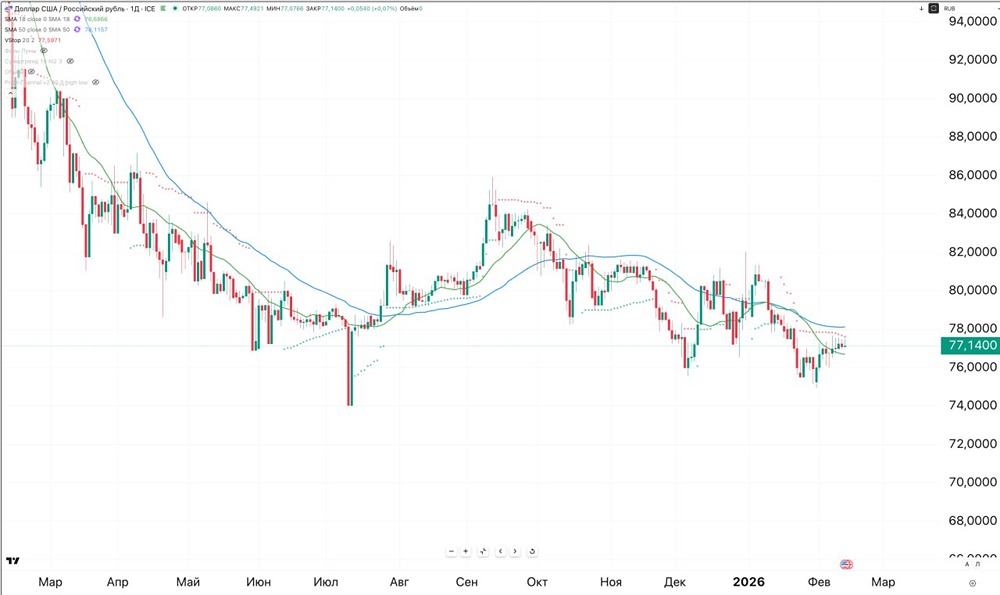1000x595 pixels.
Task: Click the maximize chart arrows control
Action: 483,551
